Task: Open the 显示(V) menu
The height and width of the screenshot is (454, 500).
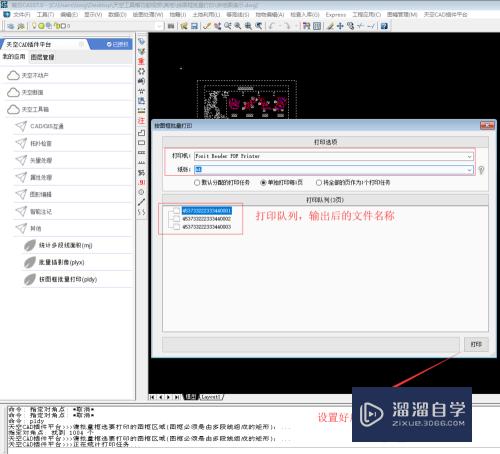Action: tap(93, 15)
